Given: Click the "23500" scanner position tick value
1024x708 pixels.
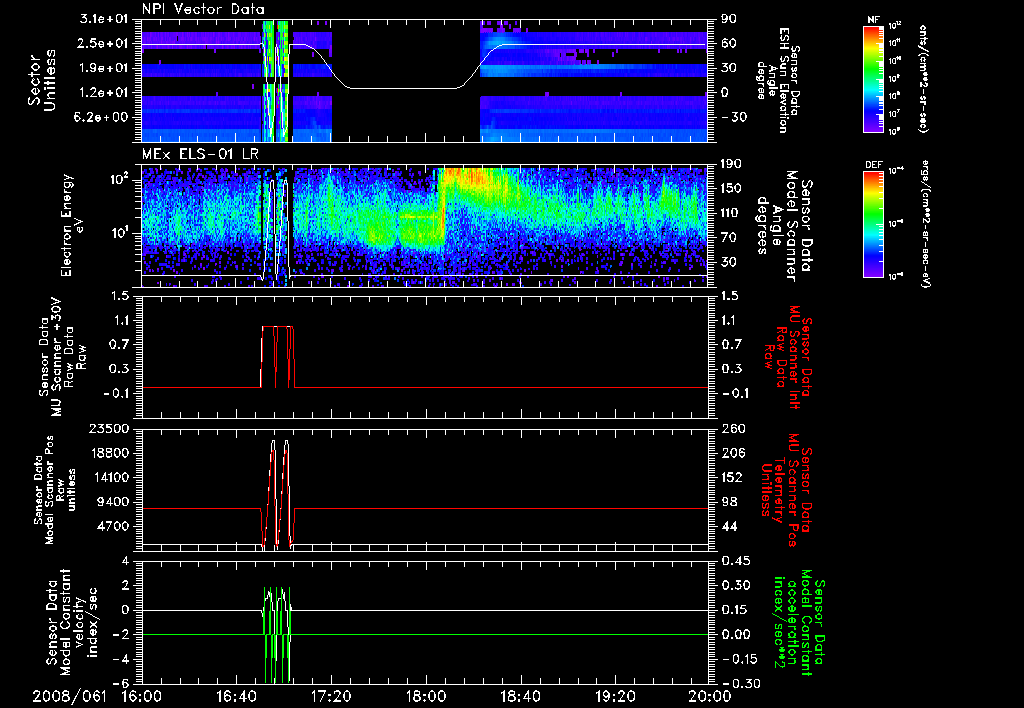Looking at the screenshot, I should [x=108, y=428].
